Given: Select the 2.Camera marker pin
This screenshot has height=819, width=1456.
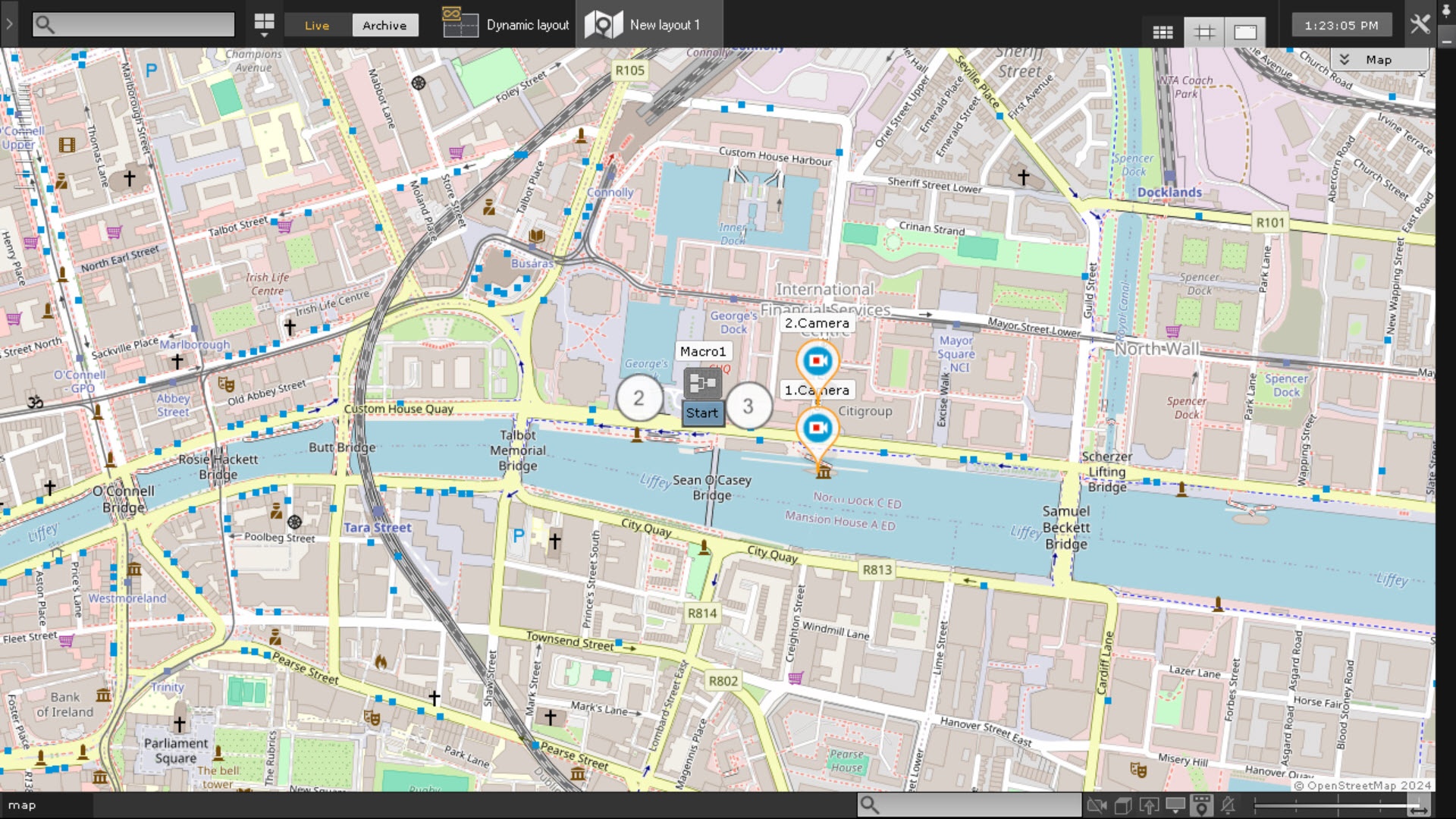Looking at the screenshot, I should [817, 362].
